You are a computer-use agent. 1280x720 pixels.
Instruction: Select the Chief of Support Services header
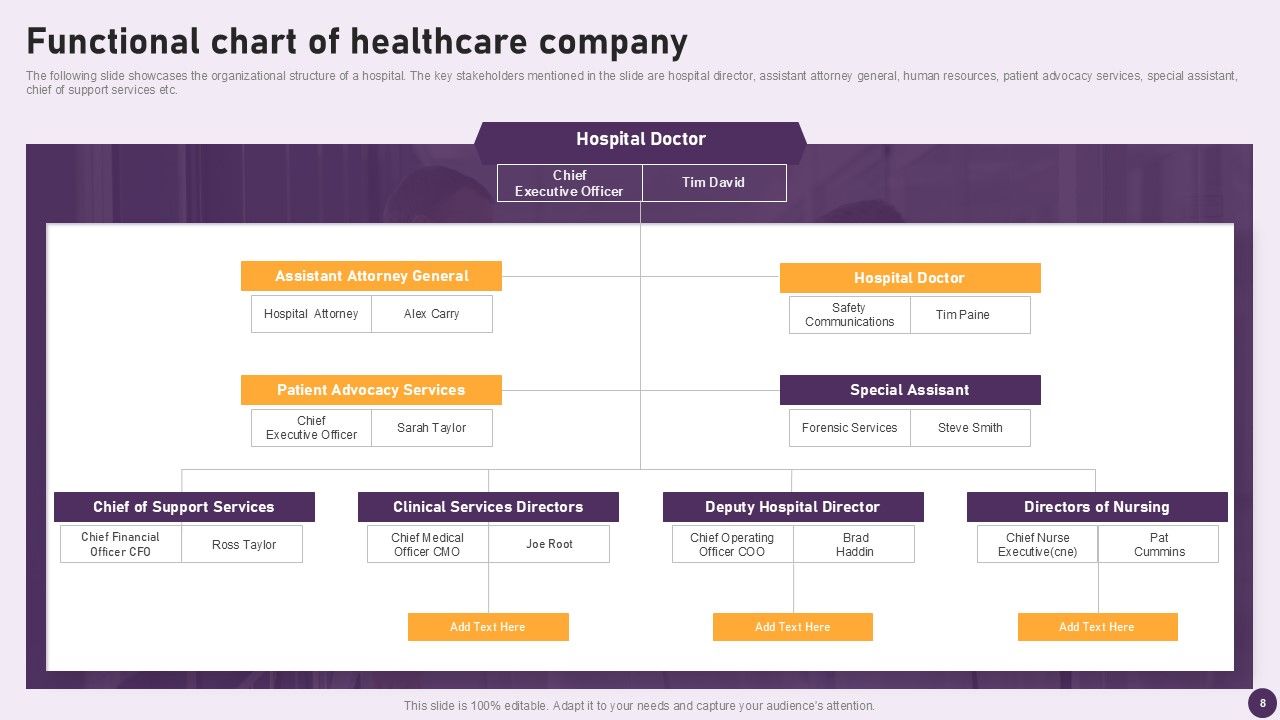click(x=184, y=507)
